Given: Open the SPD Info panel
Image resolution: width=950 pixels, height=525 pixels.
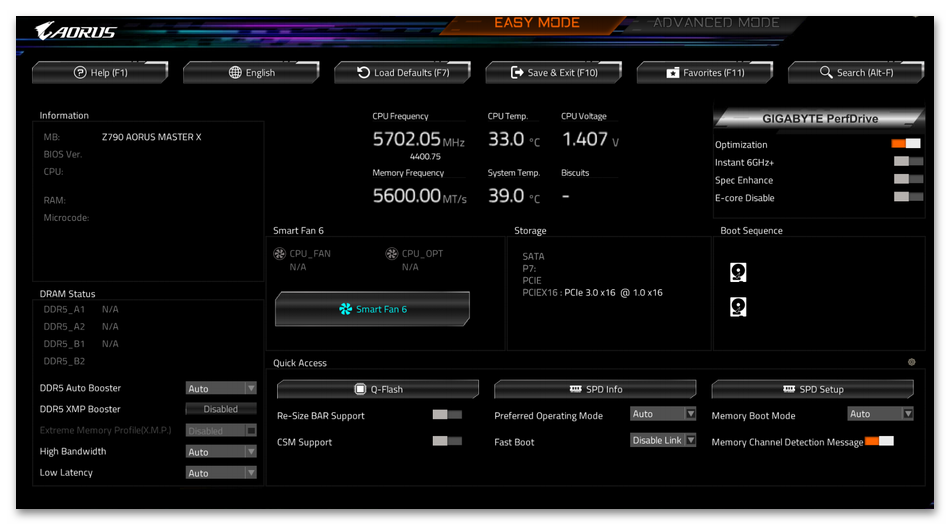Looking at the screenshot, I should coord(595,389).
